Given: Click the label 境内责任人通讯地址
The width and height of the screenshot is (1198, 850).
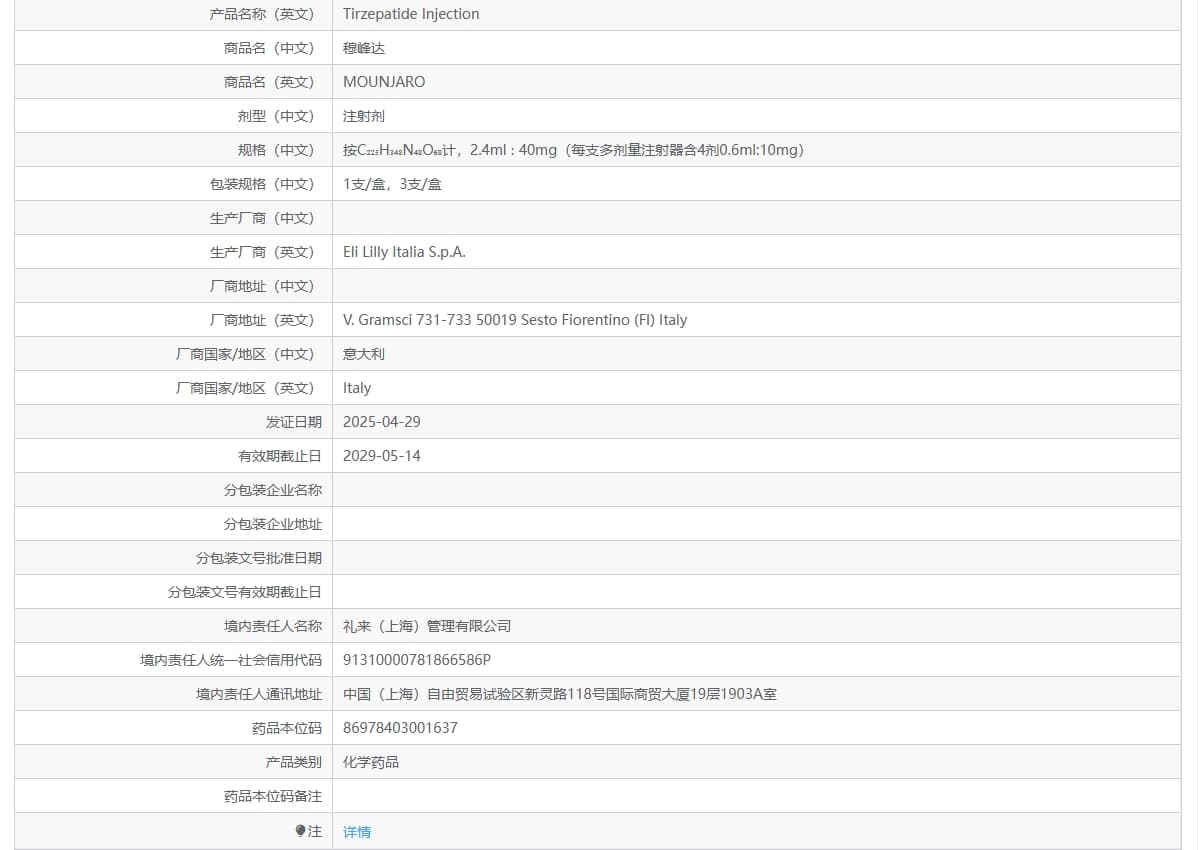Looking at the screenshot, I should coord(259,694).
